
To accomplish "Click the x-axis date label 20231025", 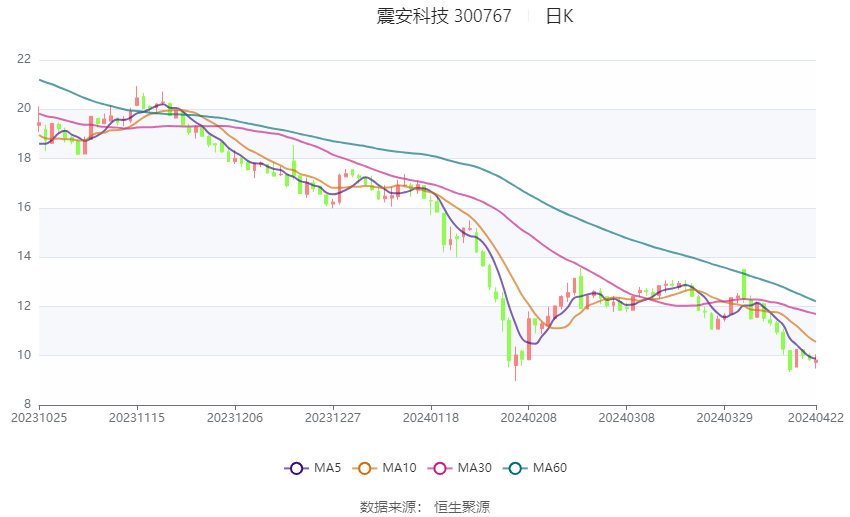I will (39, 418).
